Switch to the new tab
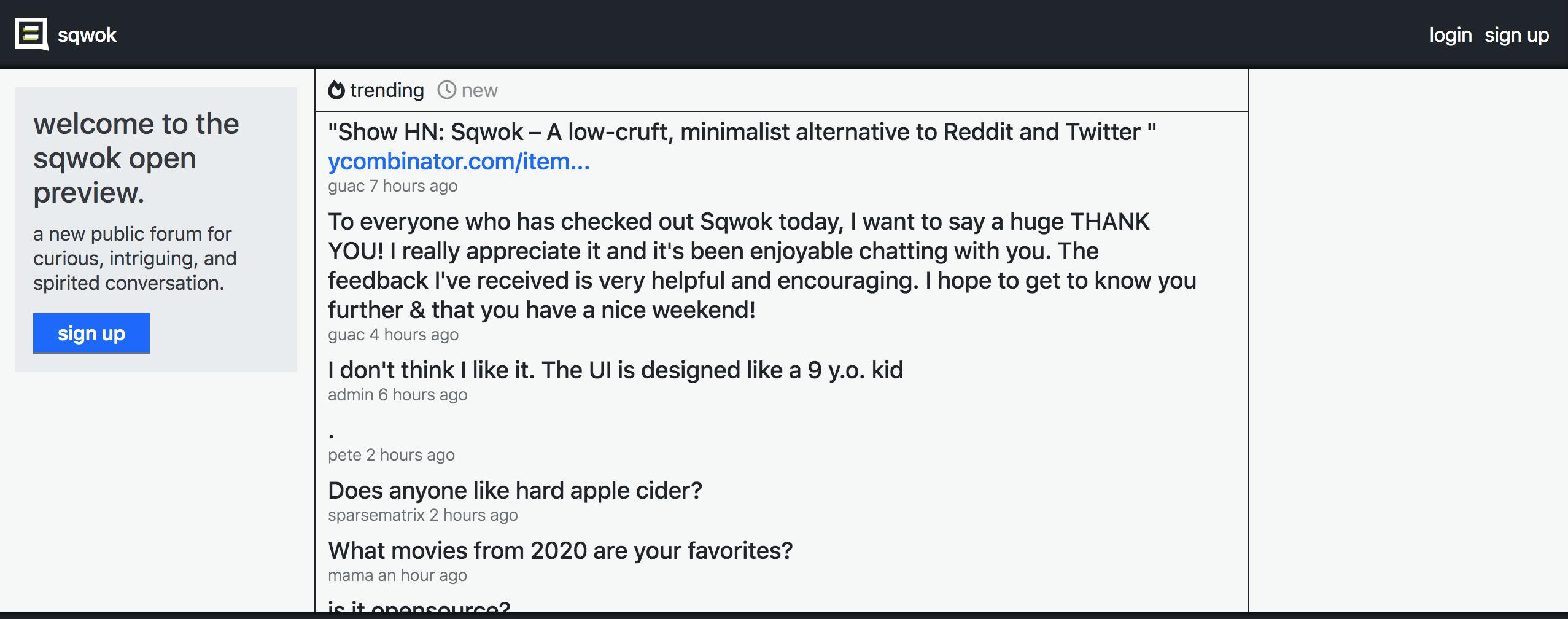Image resolution: width=1568 pixels, height=619 pixels. point(467,90)
